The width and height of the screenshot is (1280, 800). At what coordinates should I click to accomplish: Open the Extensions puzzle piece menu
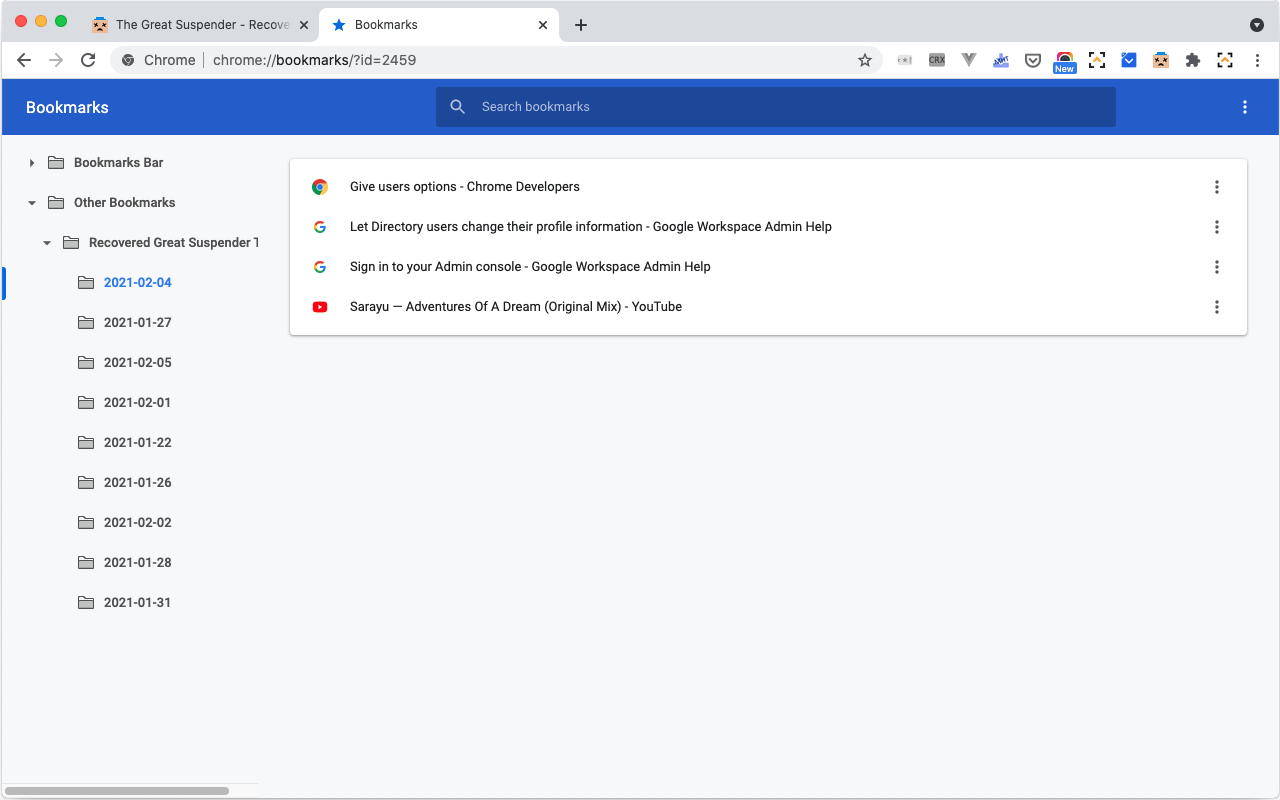[x=1192, y=60]
